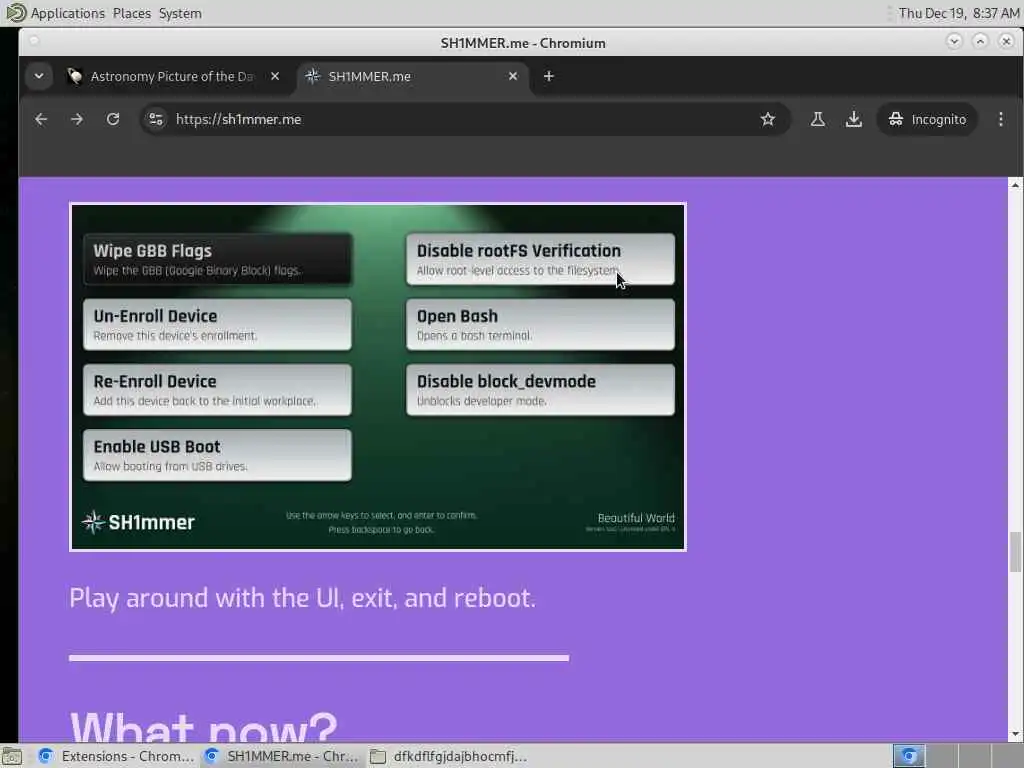Close the Astronomy Picture of the Day tab
1024x768 pixels.
(275, 76)
